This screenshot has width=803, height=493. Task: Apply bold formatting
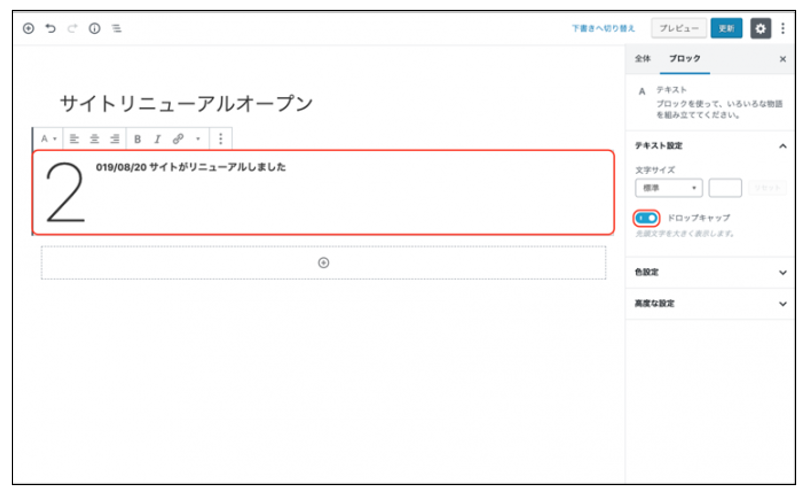138,139
